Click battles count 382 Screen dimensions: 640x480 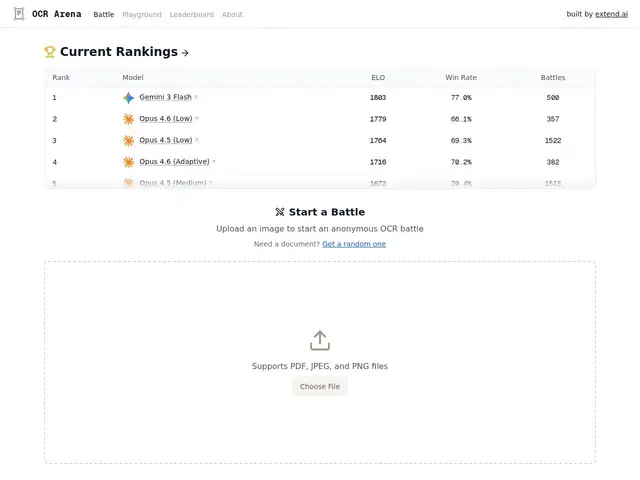[553, 162]
